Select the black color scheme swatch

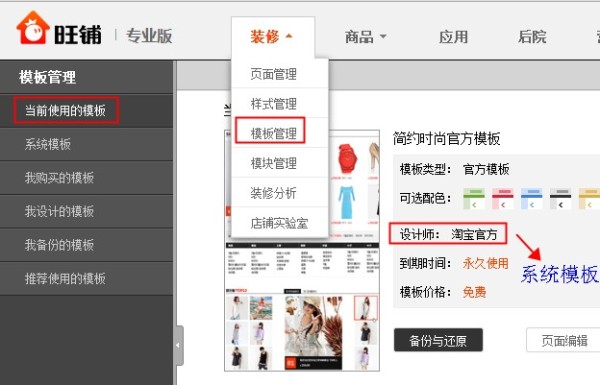(x=560, y=199)
